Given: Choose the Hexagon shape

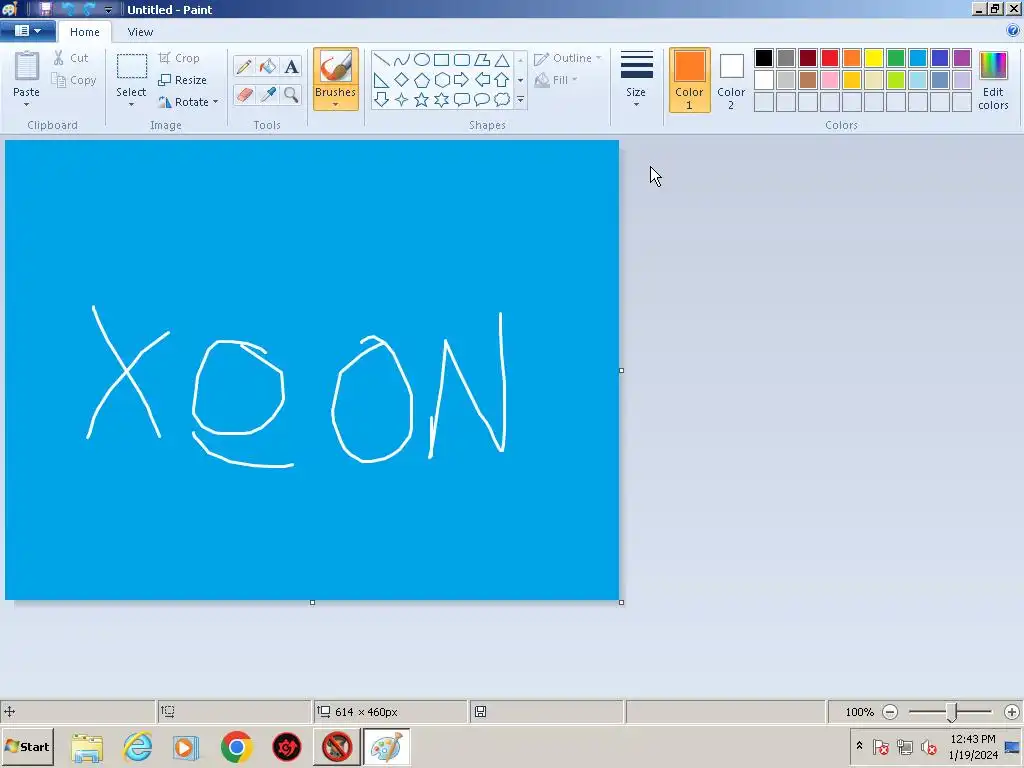Looking at the screenshot, I should point(442,80).
